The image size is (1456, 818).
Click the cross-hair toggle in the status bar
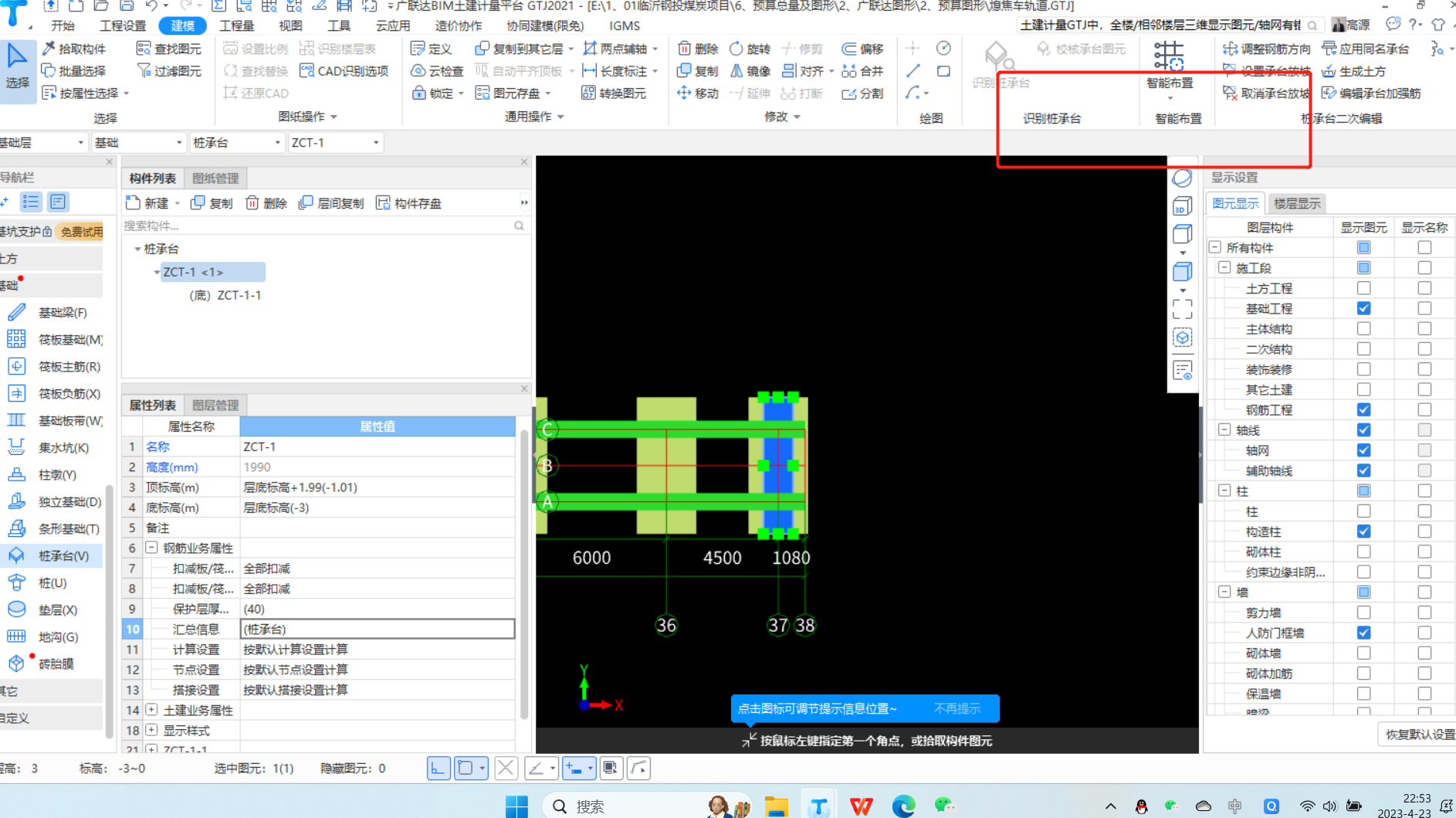506,768
